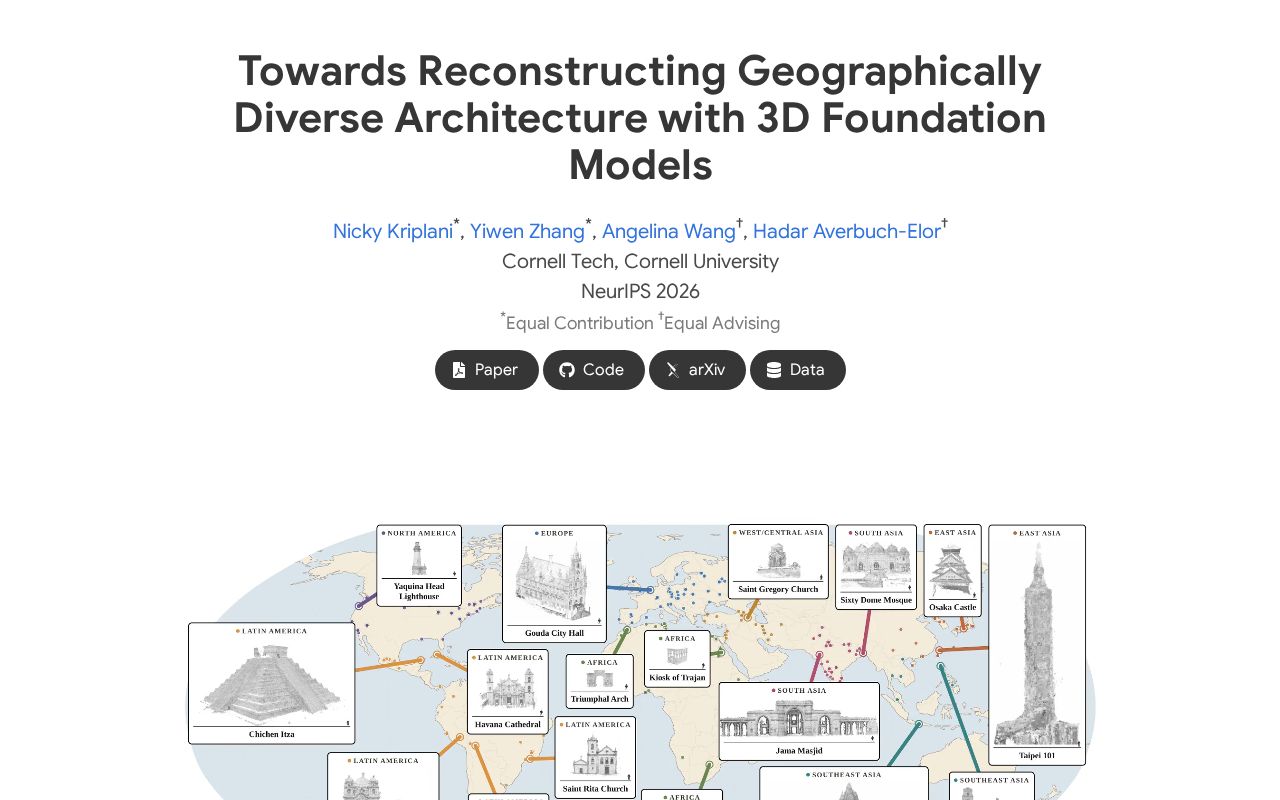Open Angelina Wang's author link
The width and height of the screenshot is (1280, 800).
click(669, 231)
